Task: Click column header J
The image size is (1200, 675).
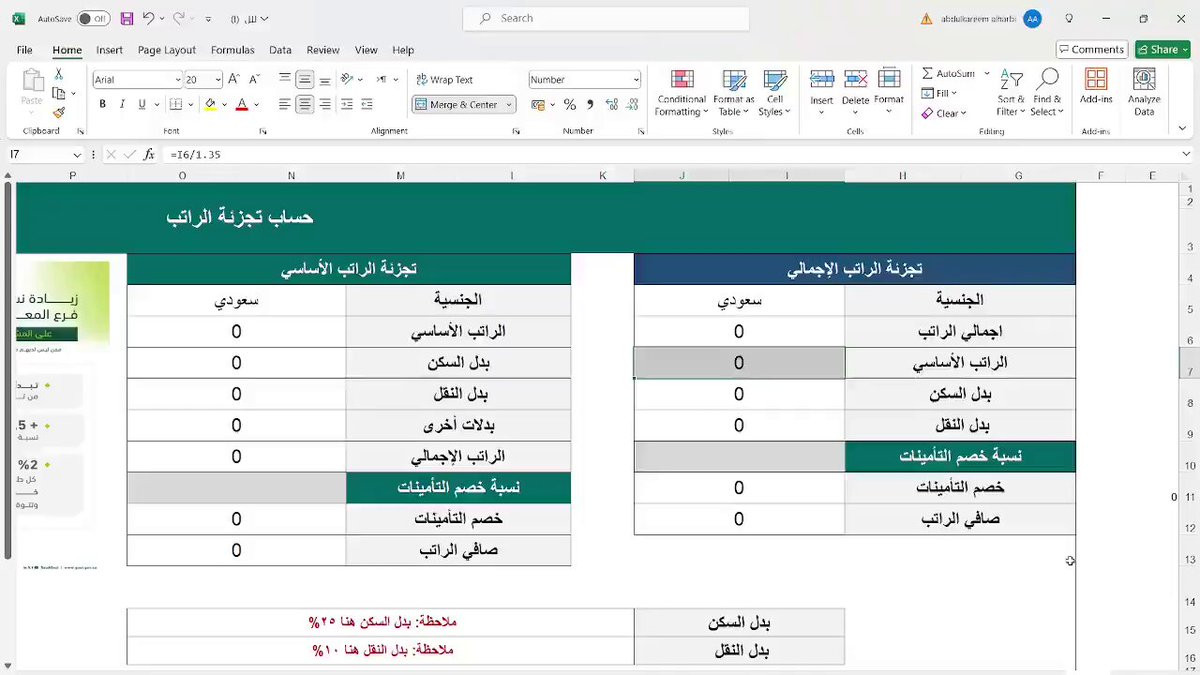Action: point(682,176)
